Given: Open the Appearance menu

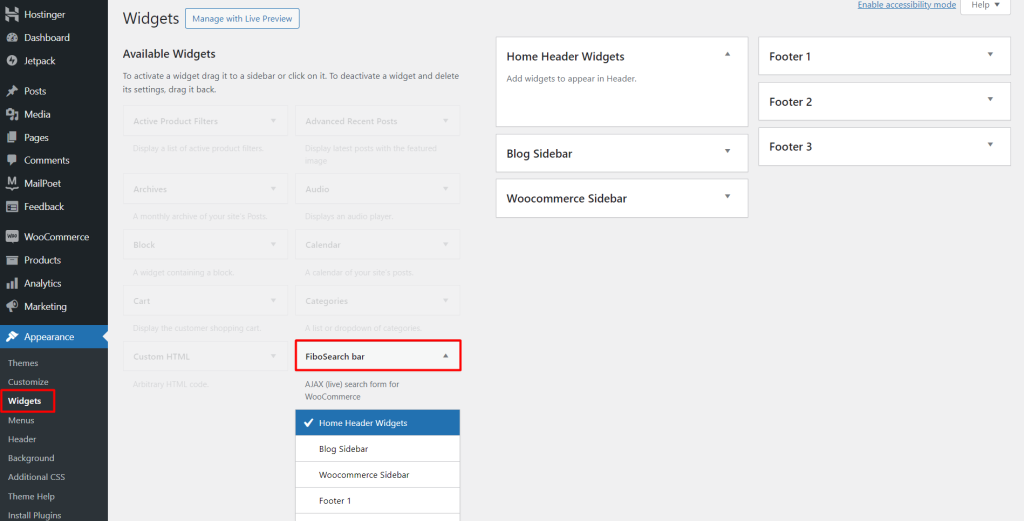Looking at the screenshot, I should 54,337.
